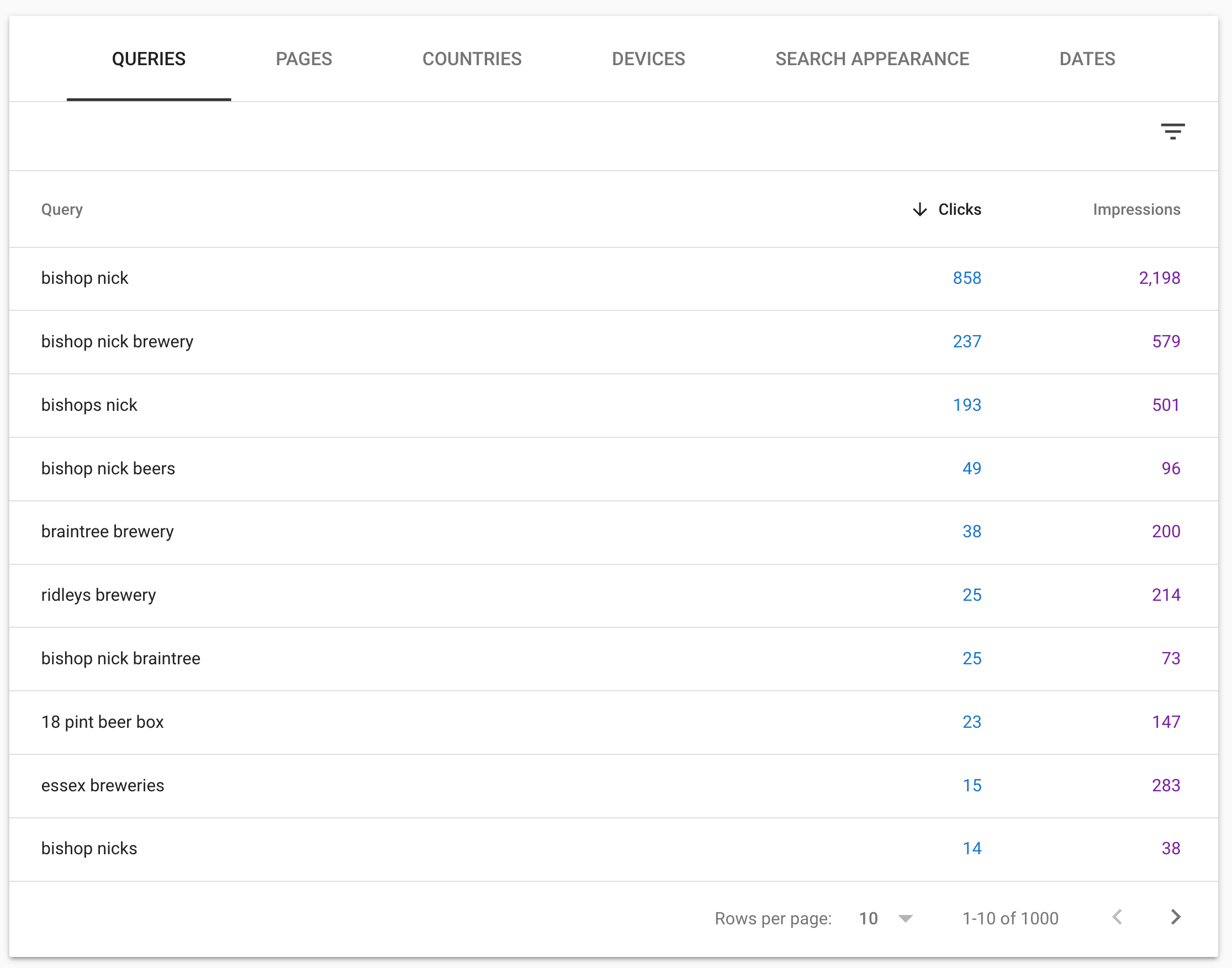Screen dimensions: 1232x968
Task: Select the 'bishop nick braintree' query
Action: pyautogui.click(x=121, y=659)
